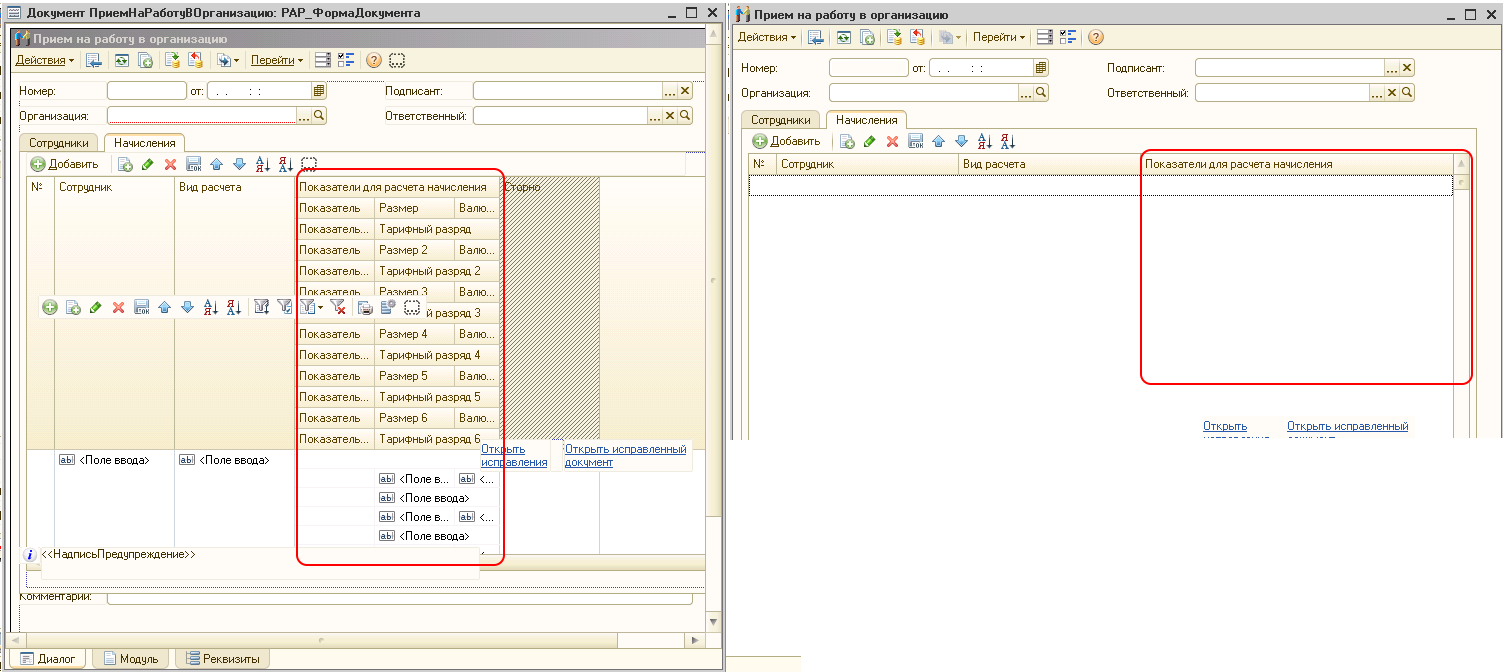This screenshot has width=1503, height=672.
Task: Open the Перейти menu in the right window
Action: pos(1000,37)
